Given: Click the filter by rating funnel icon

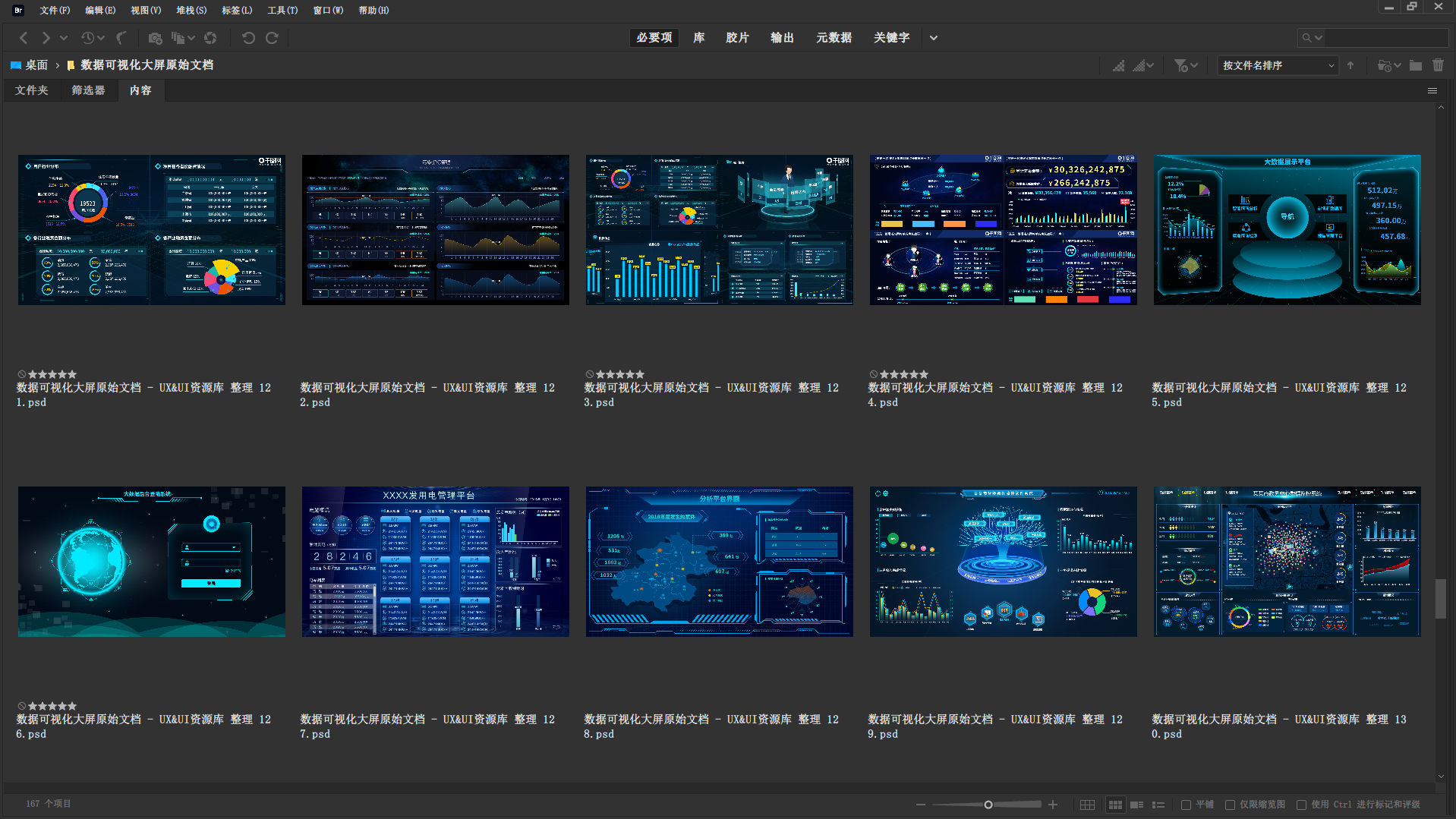Looking at the screenshot, I should (1180, 66).
